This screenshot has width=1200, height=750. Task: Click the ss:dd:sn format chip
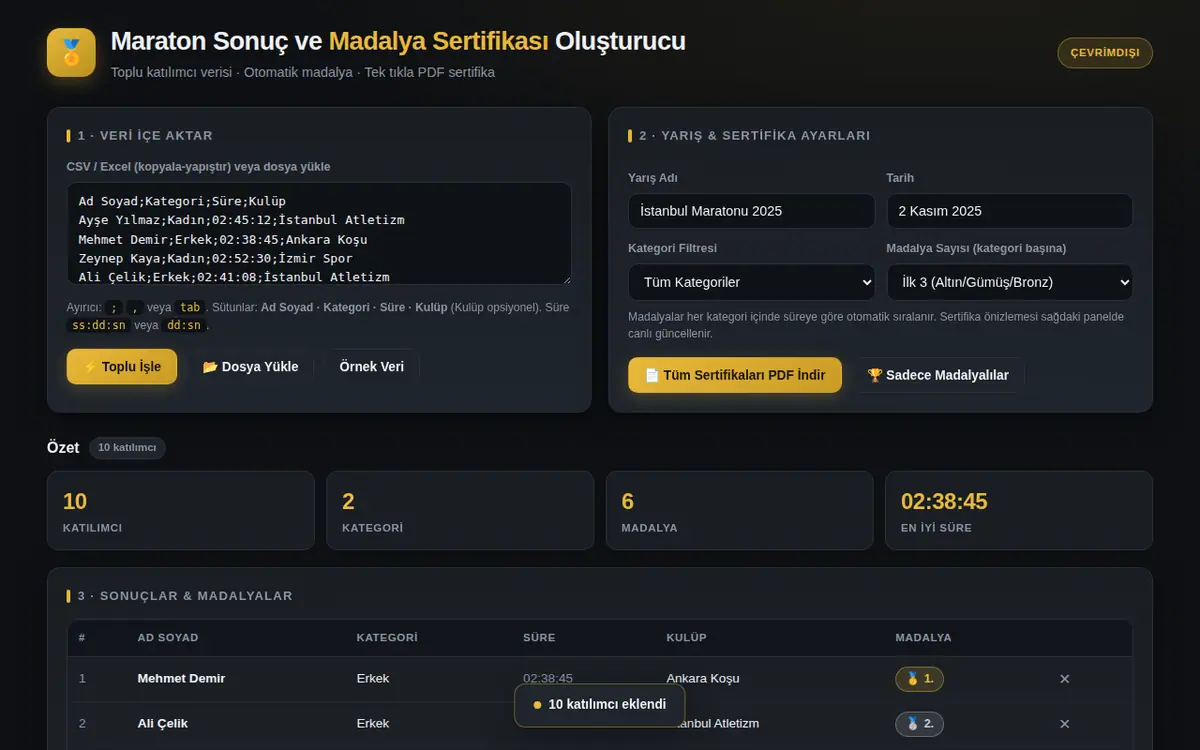(98, 326)
